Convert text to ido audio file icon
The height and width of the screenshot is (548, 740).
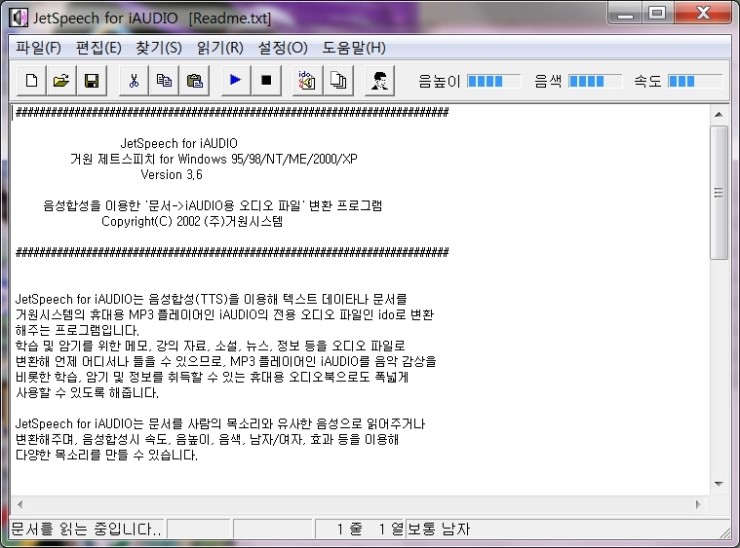point(307,81)
